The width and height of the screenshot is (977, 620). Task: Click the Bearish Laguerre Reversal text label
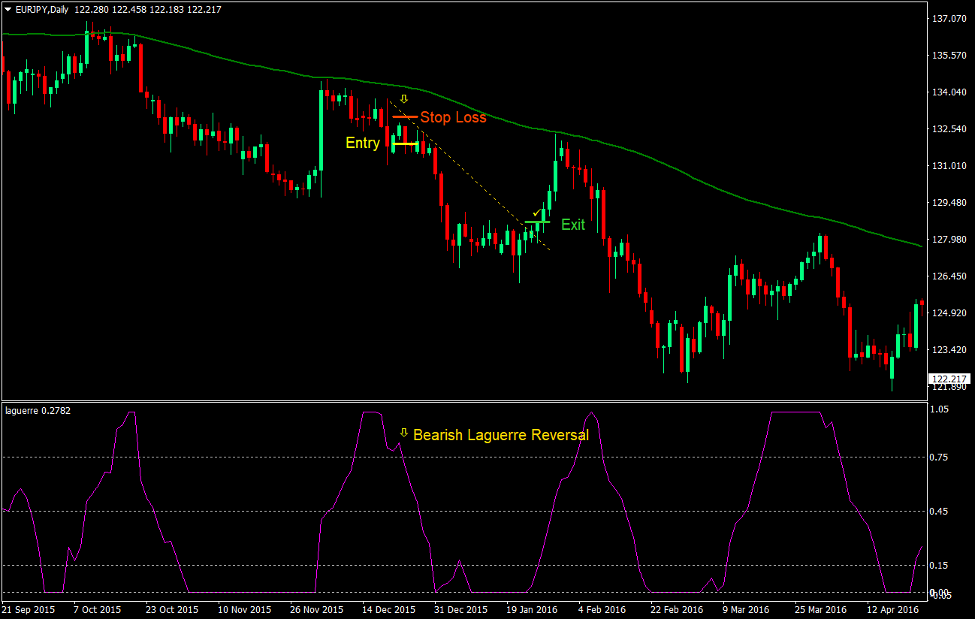click(x=500, y=435)
